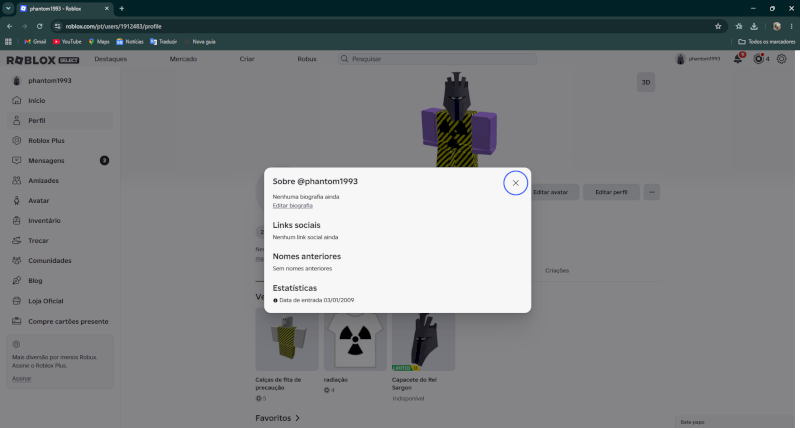Open the Destaques menu
Viewport: 800px width, 428px height.
pos(110,59)
